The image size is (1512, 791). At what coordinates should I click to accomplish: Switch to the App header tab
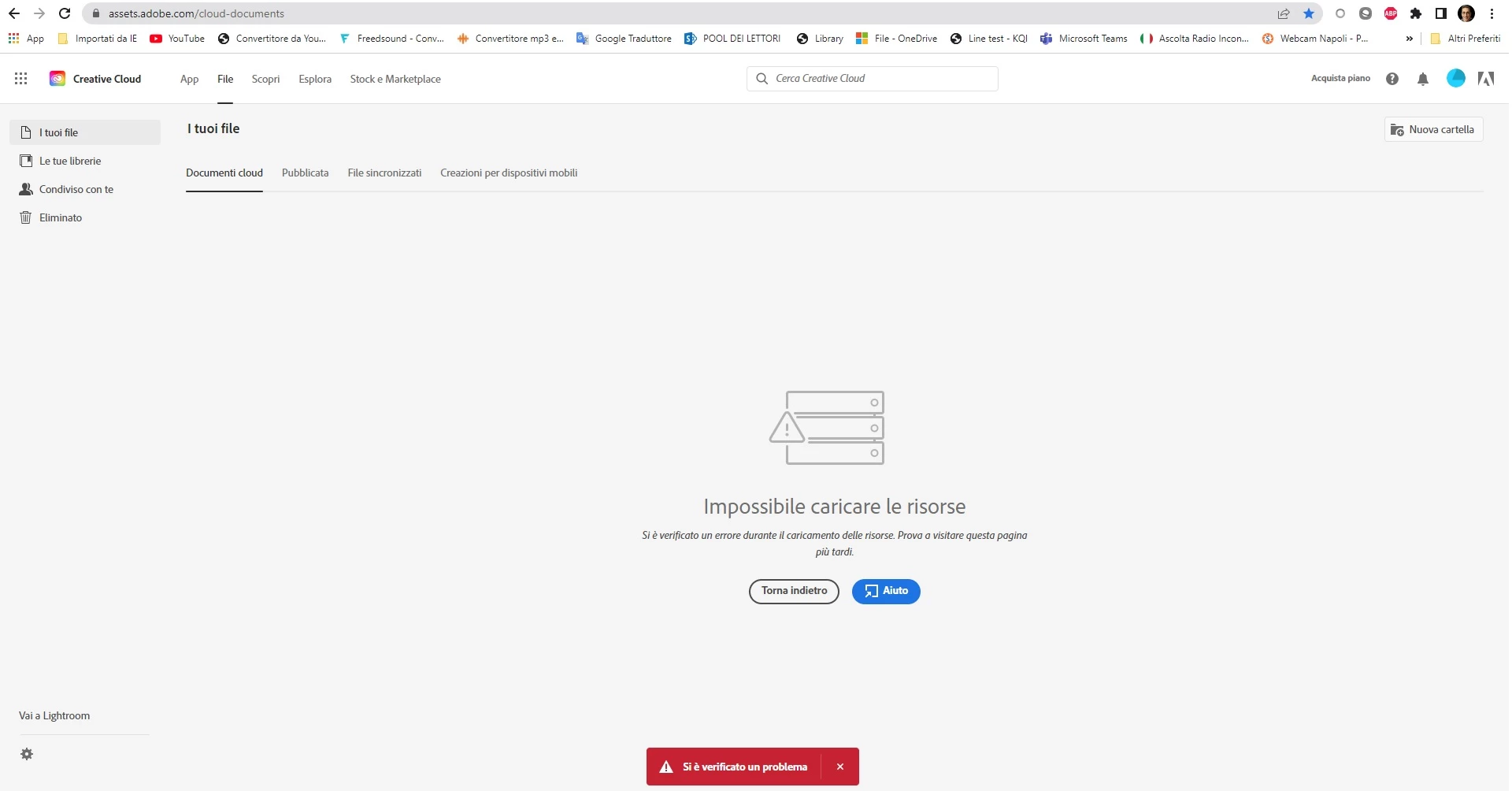tap(189, 79)
